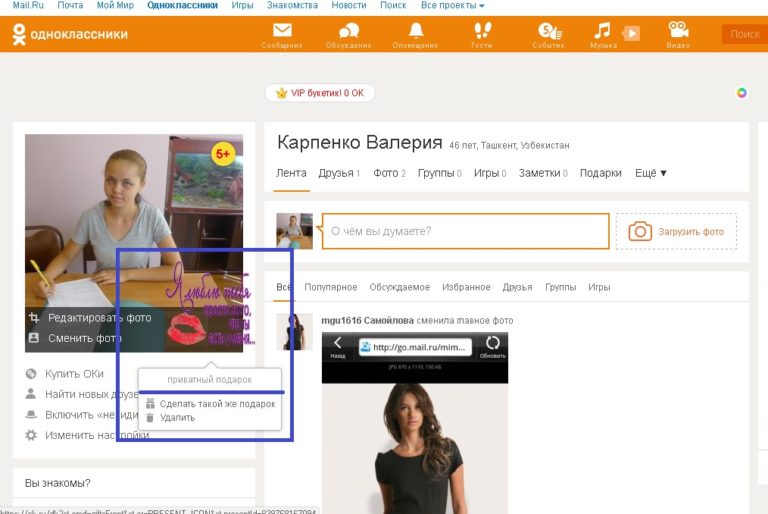Image resolution: width=768 pixels, height=514 pixels.
Task: Select the Игры feed filter
Action: tap(599, 287)
